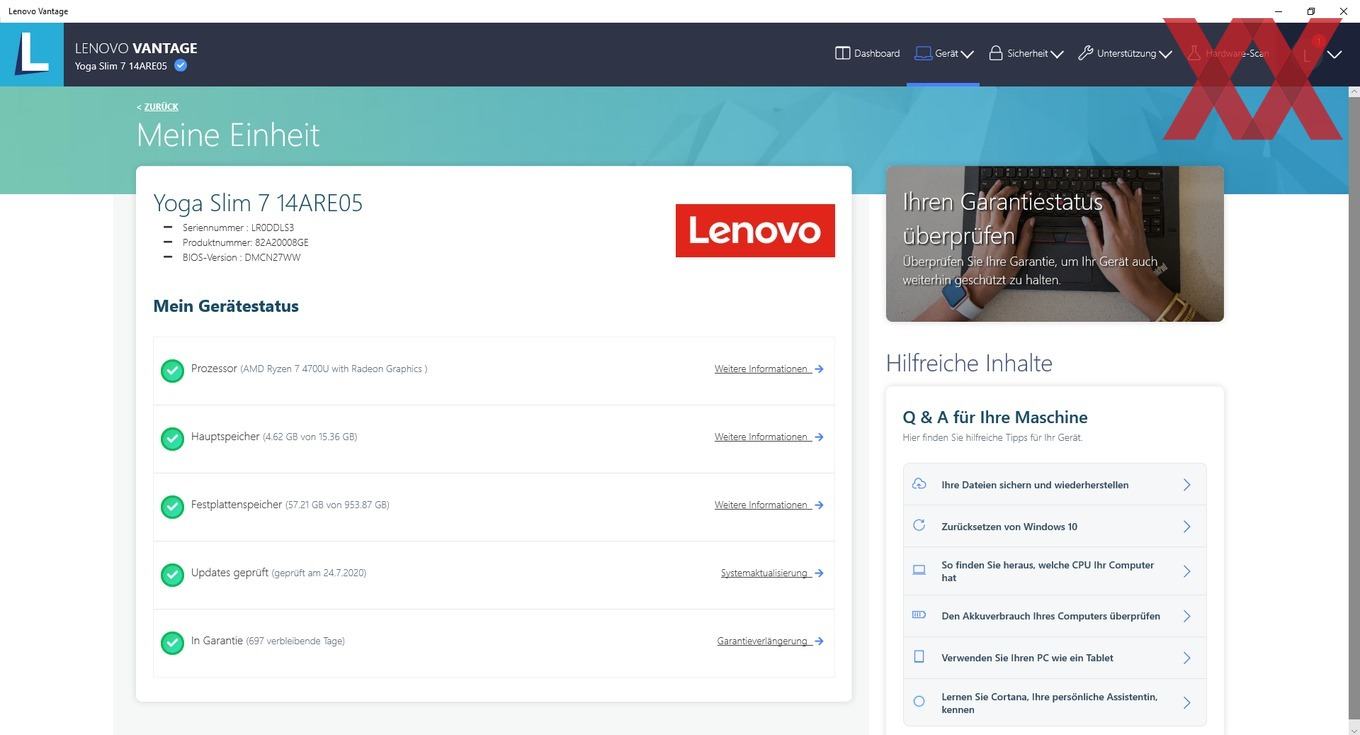Click the verified badge next to Yoga Slim 7 14ARE05
This screenshot has height=735, width=1360.
(180, 66)
